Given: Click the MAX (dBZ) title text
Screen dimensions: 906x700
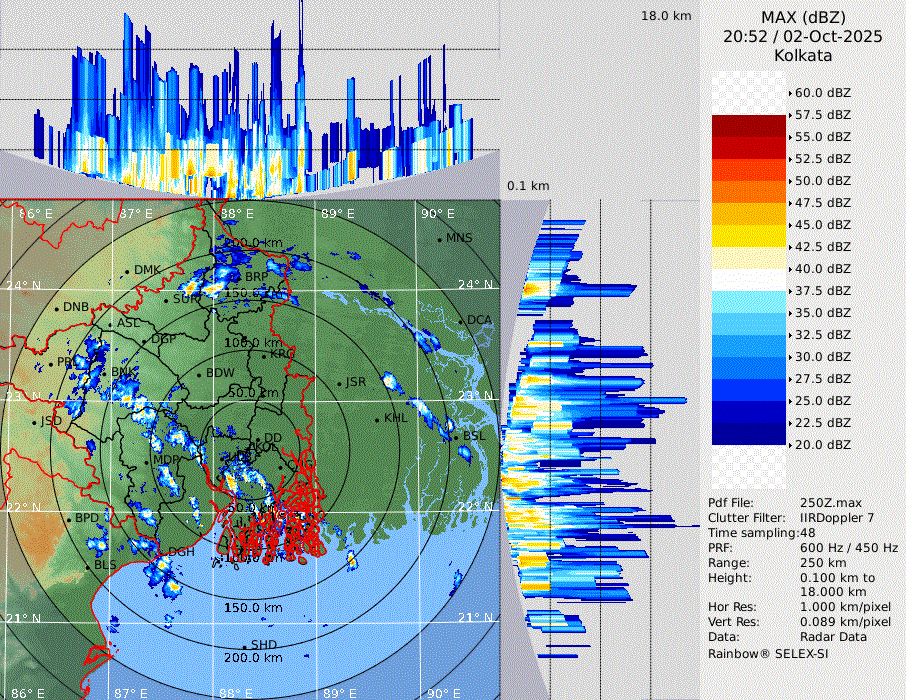Looking at the screenshot, I should point(803,17).
